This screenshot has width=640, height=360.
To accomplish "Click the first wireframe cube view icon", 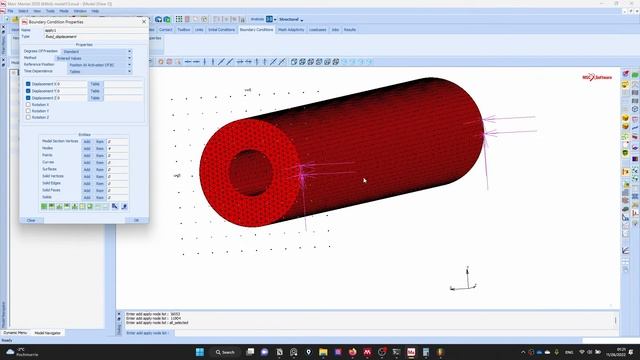I will click(x=293, y=62).
